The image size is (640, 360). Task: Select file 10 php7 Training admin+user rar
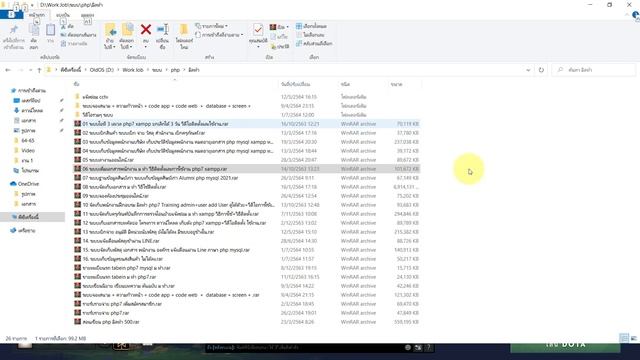(247, 204)
